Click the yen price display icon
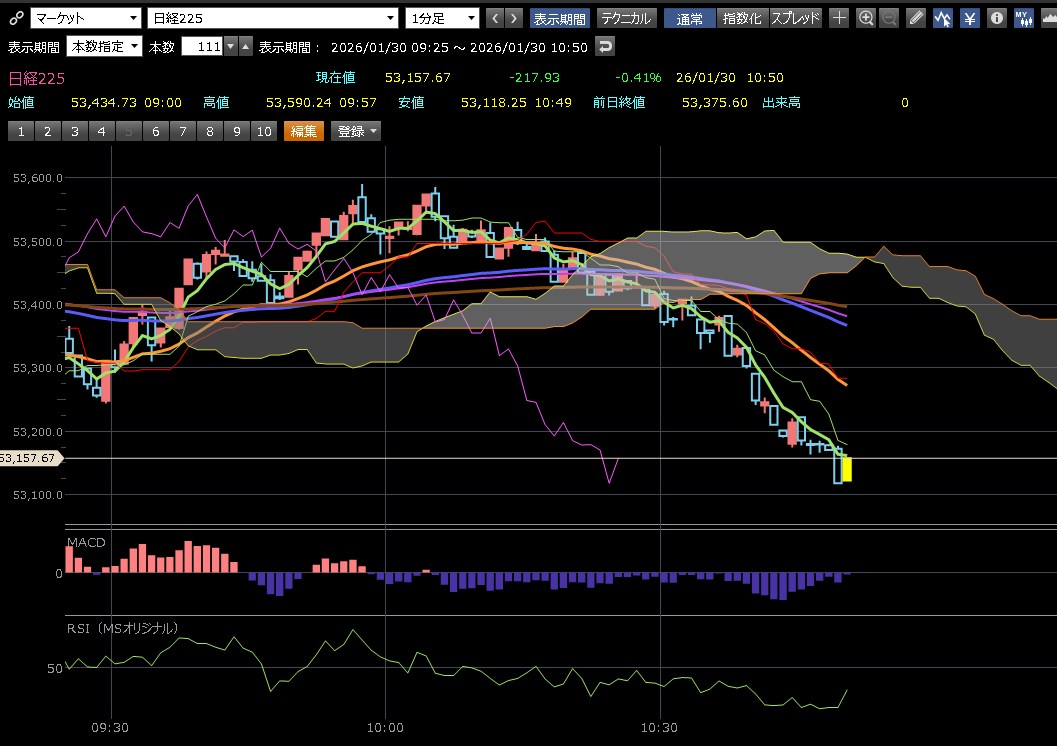 tap(969, 18)
